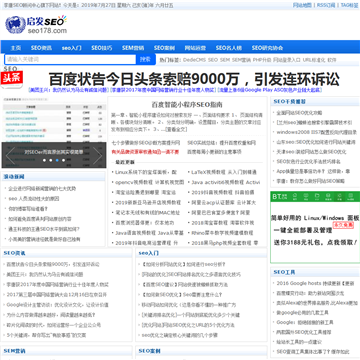Image resolution: width=360 pixels, height=360 pixels.
Task: Open the 2018黑马php视频全套教程 link
Action: 225,243
